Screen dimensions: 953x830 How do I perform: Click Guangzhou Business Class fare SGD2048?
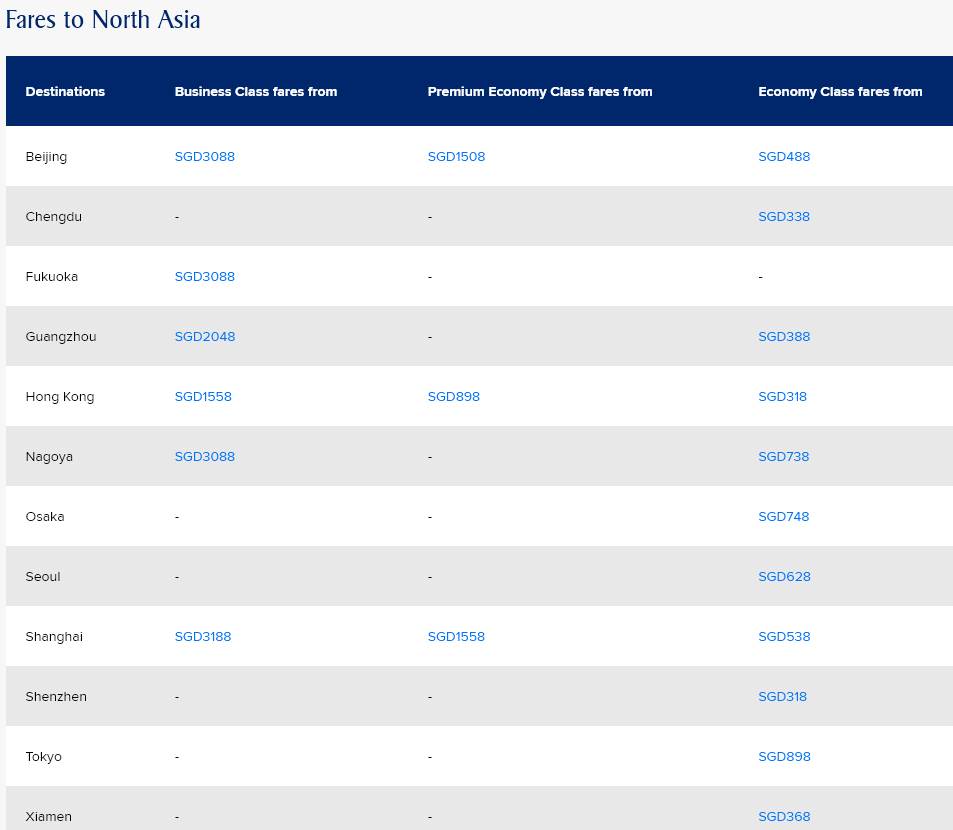pos(204,337)
